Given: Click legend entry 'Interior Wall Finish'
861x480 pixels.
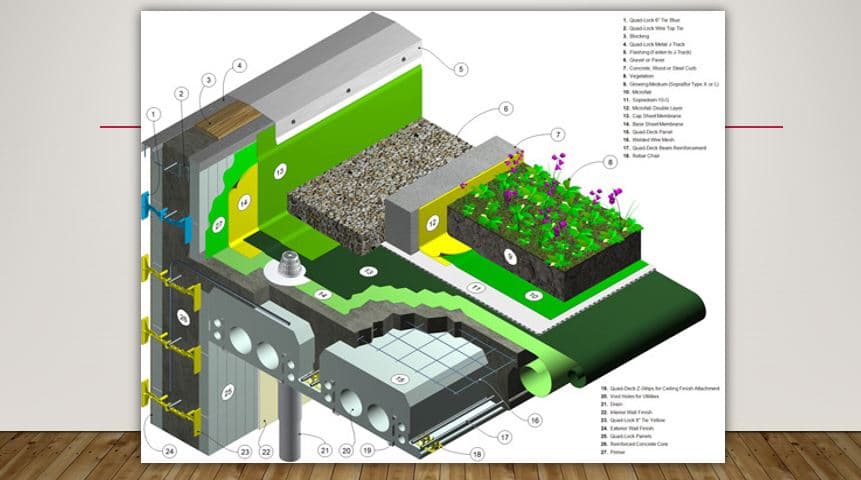Looking at the screenshot, I should pyautogui.click(x=631, y=412).
